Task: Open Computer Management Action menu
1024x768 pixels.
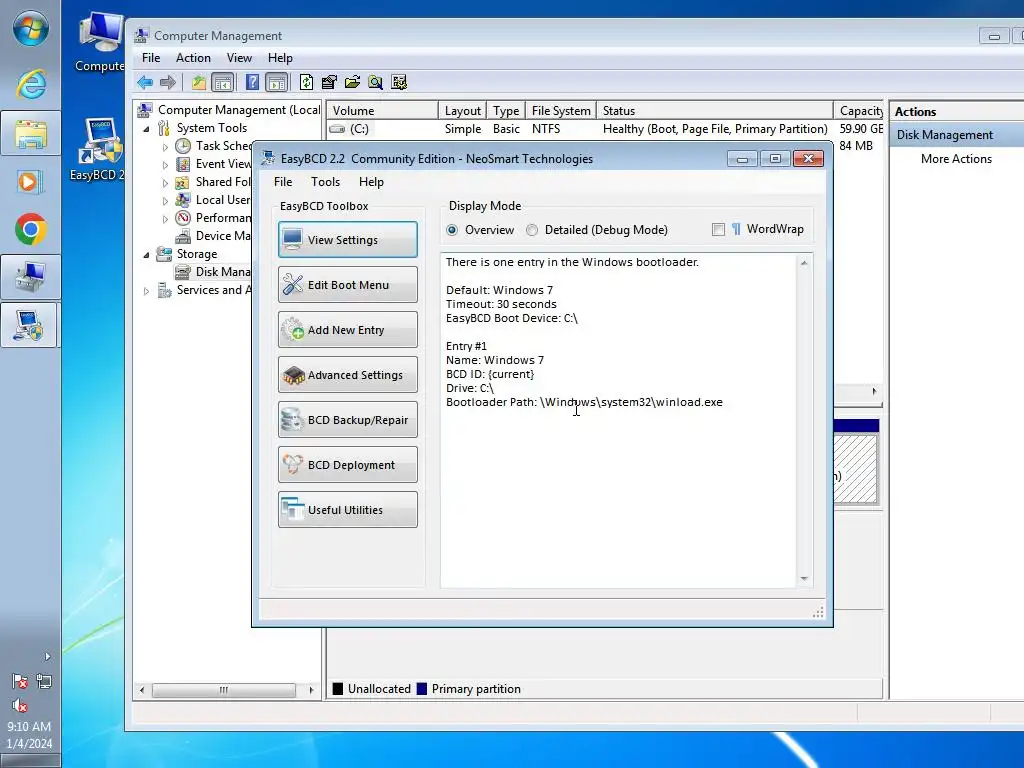Action: (x=193, y=57)
